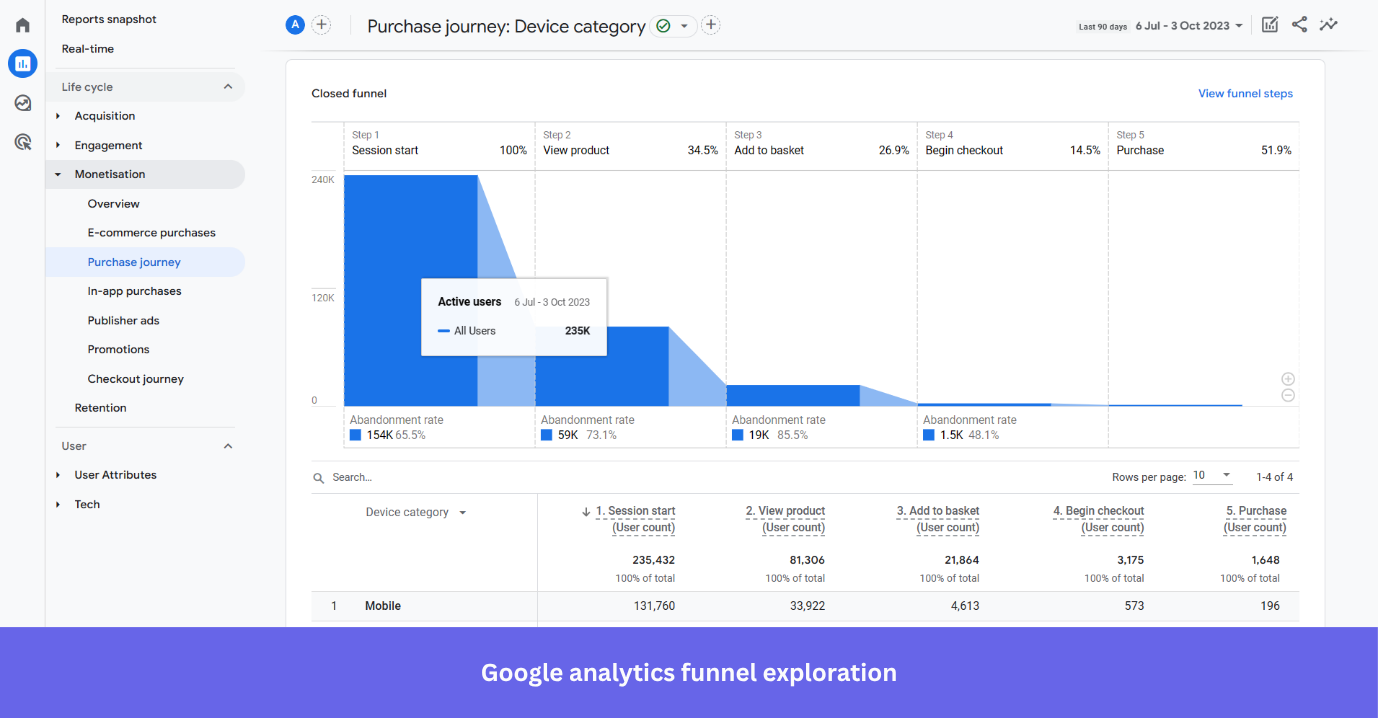Click the View funnel steps link
The image size is (1378, 718).
click(1245, 93)
